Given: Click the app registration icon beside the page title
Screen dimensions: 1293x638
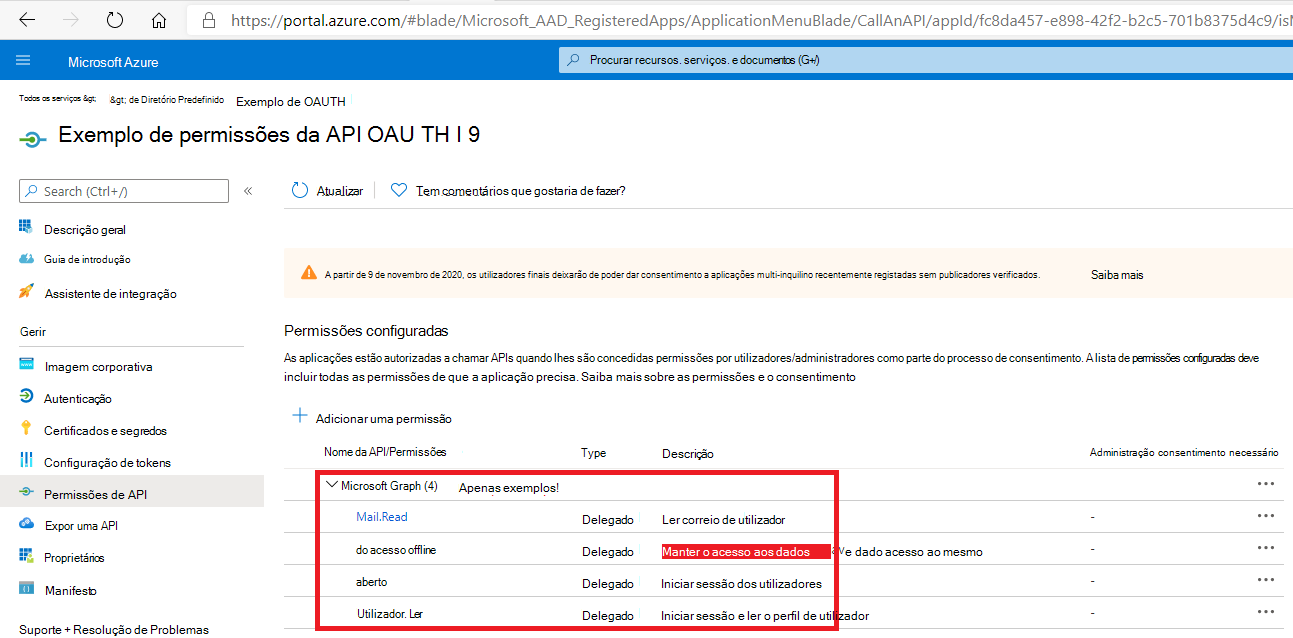Looking at the screenshot, I should (33, 139).
